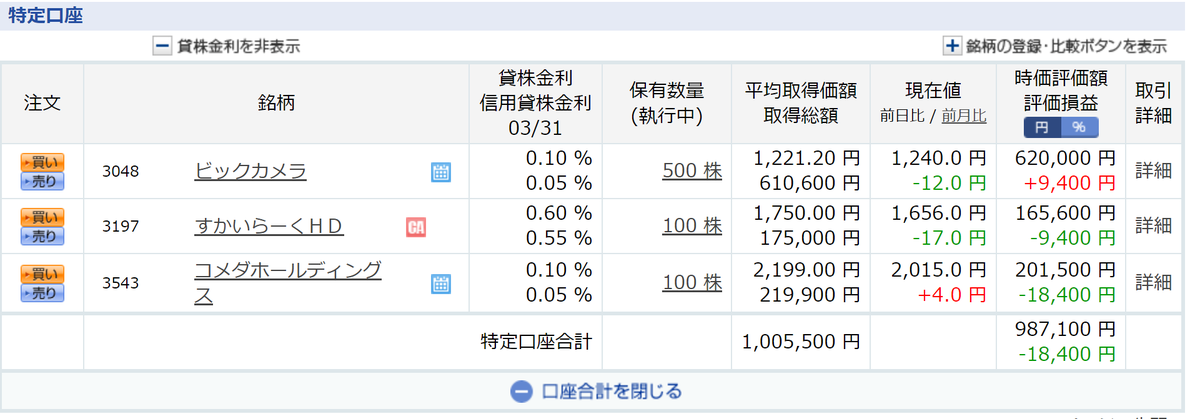Click 買い button for すかいらーくHD
The height and width of the screenshot is (419, 1200).
point(42,217)
